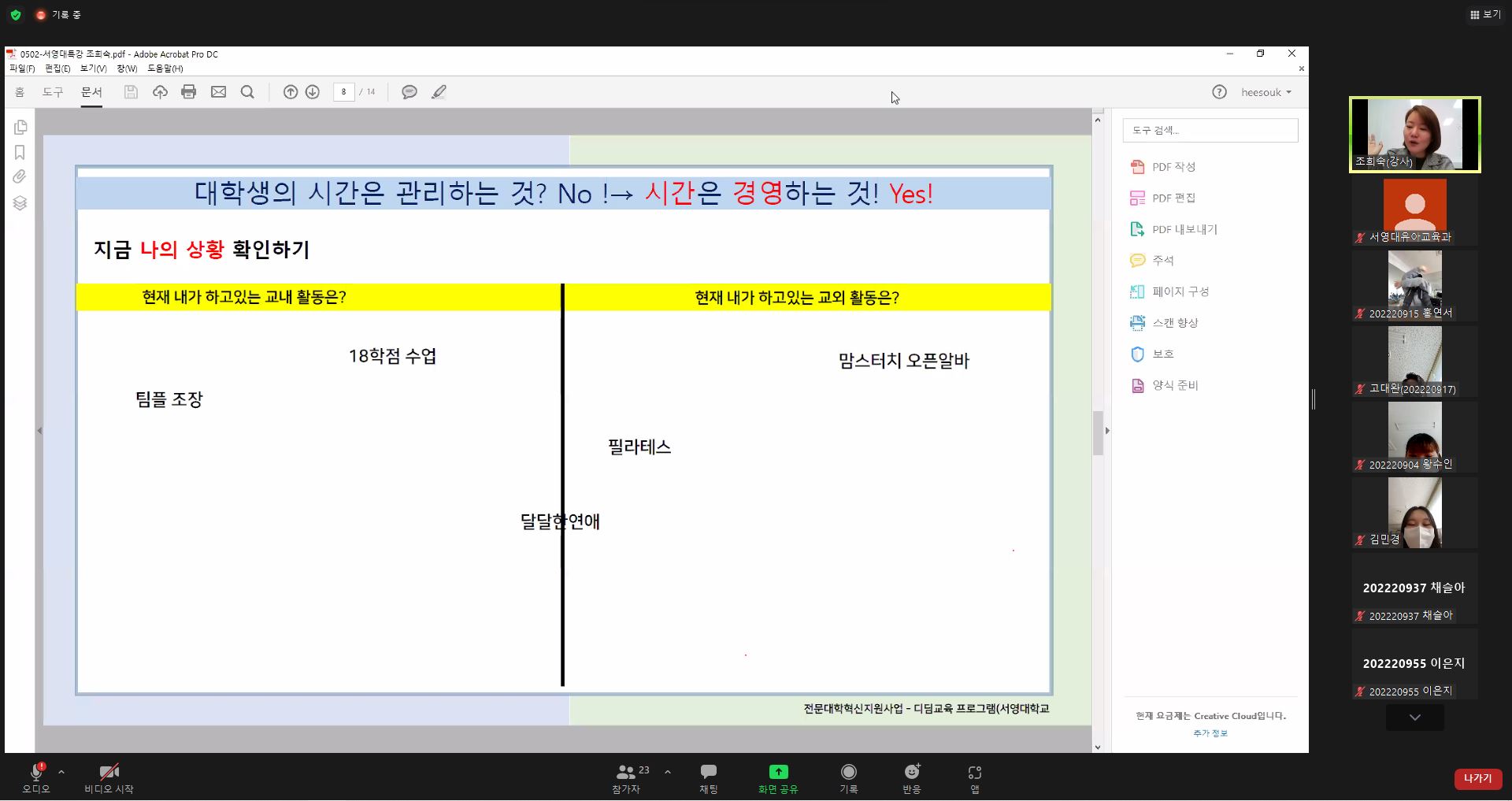
Task: Open the search magnifier tool
Action: point(247,92)
